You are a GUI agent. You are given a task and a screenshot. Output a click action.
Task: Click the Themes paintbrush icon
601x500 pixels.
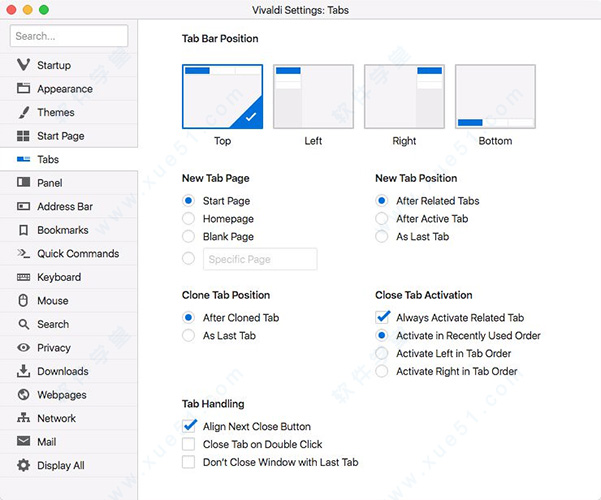point(23,112)
